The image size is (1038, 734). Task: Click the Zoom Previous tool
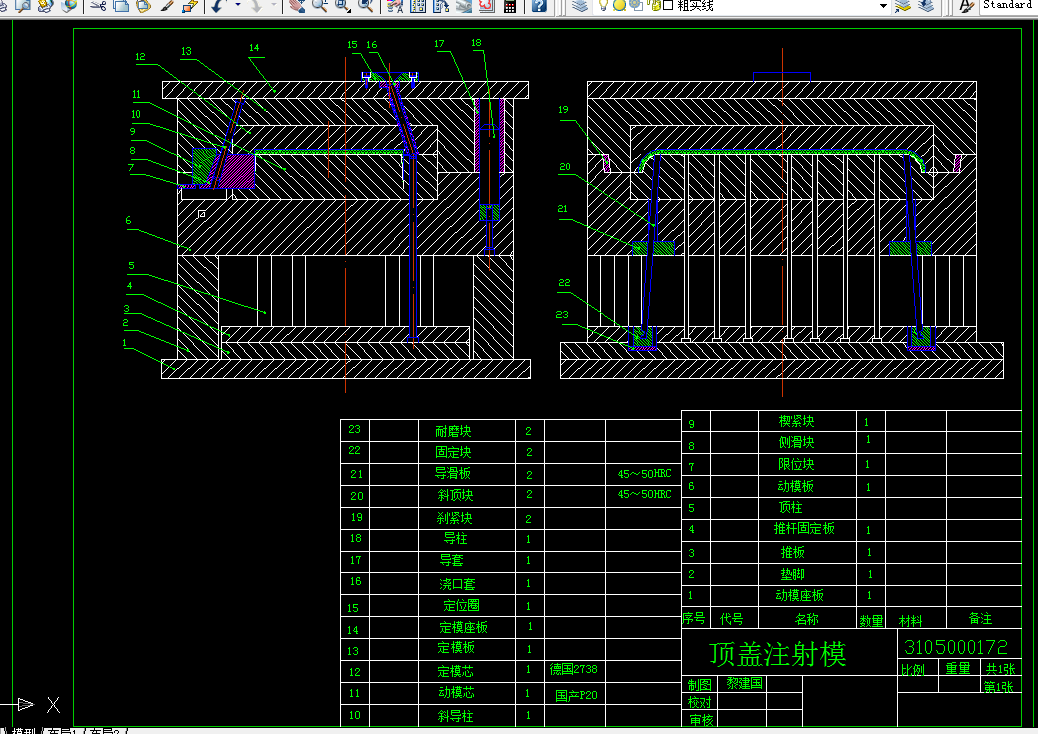click(x=365, y=6)
